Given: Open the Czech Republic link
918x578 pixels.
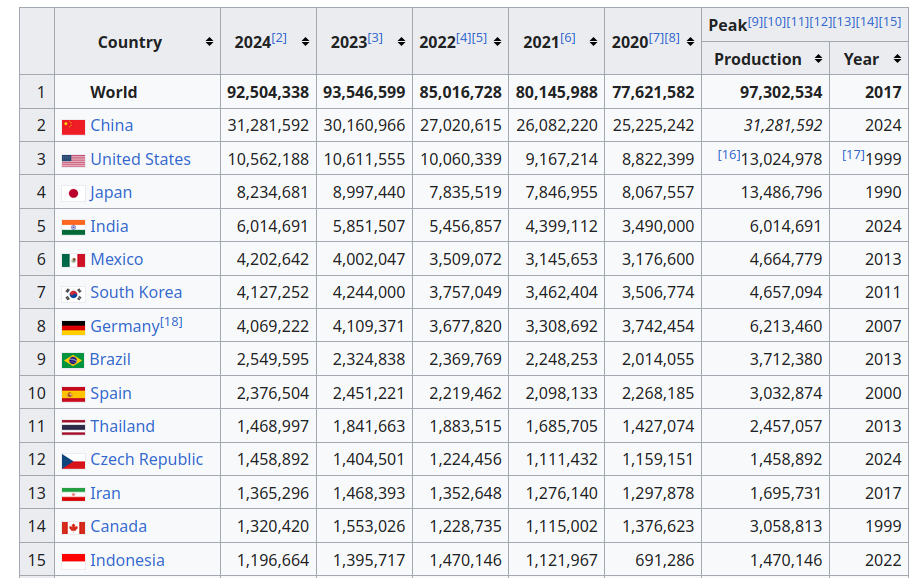Looking at the screenshot, I should click(x=146, y=460).
